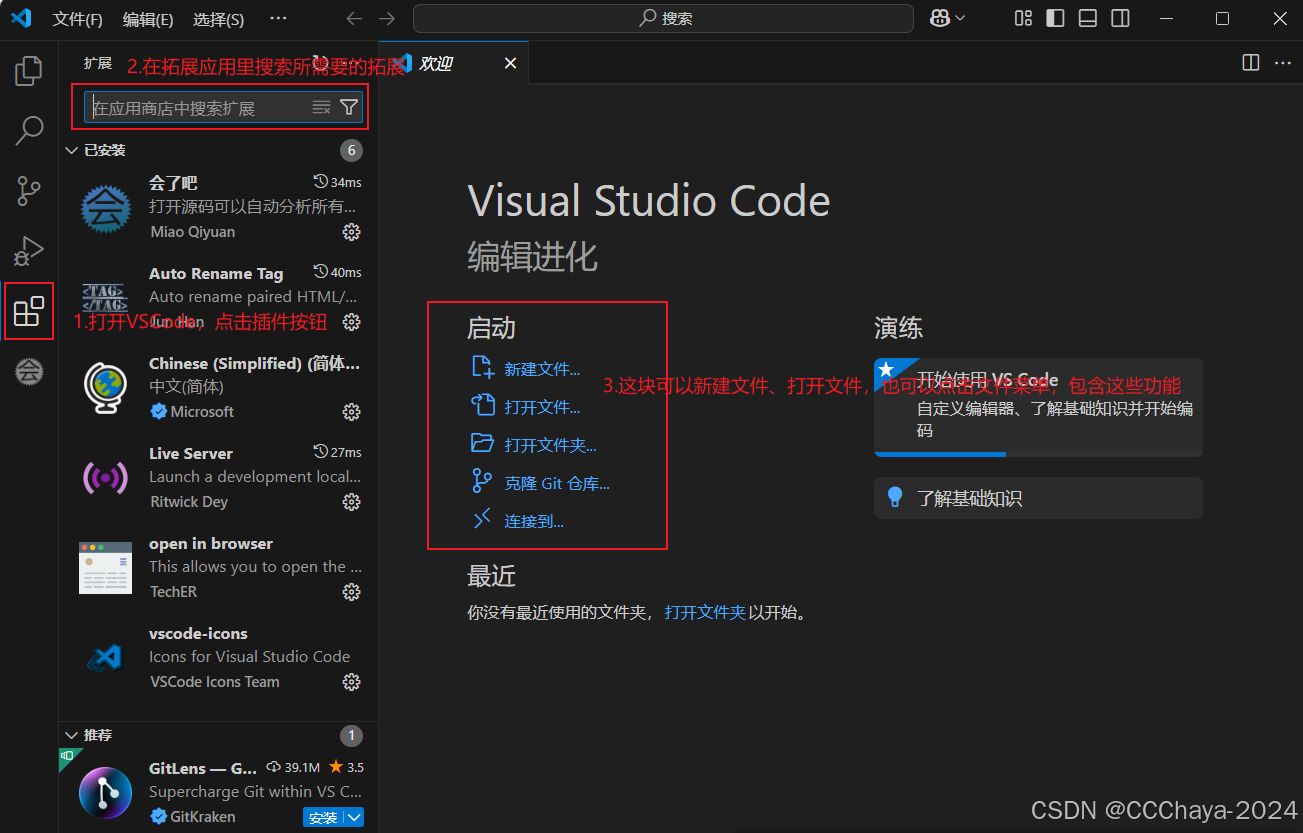Open the Explorer view in activity bar
1303x833 pixels.
(29, 71)
